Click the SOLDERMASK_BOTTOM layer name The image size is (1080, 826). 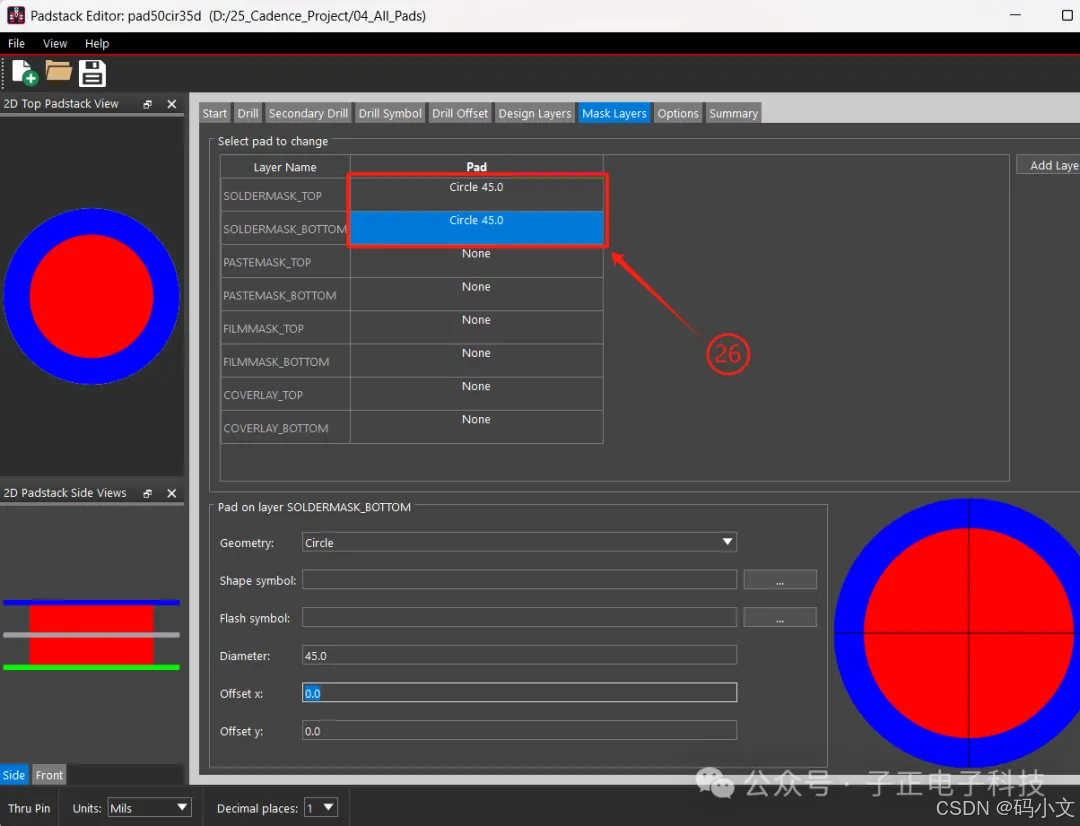pos(284,229)
